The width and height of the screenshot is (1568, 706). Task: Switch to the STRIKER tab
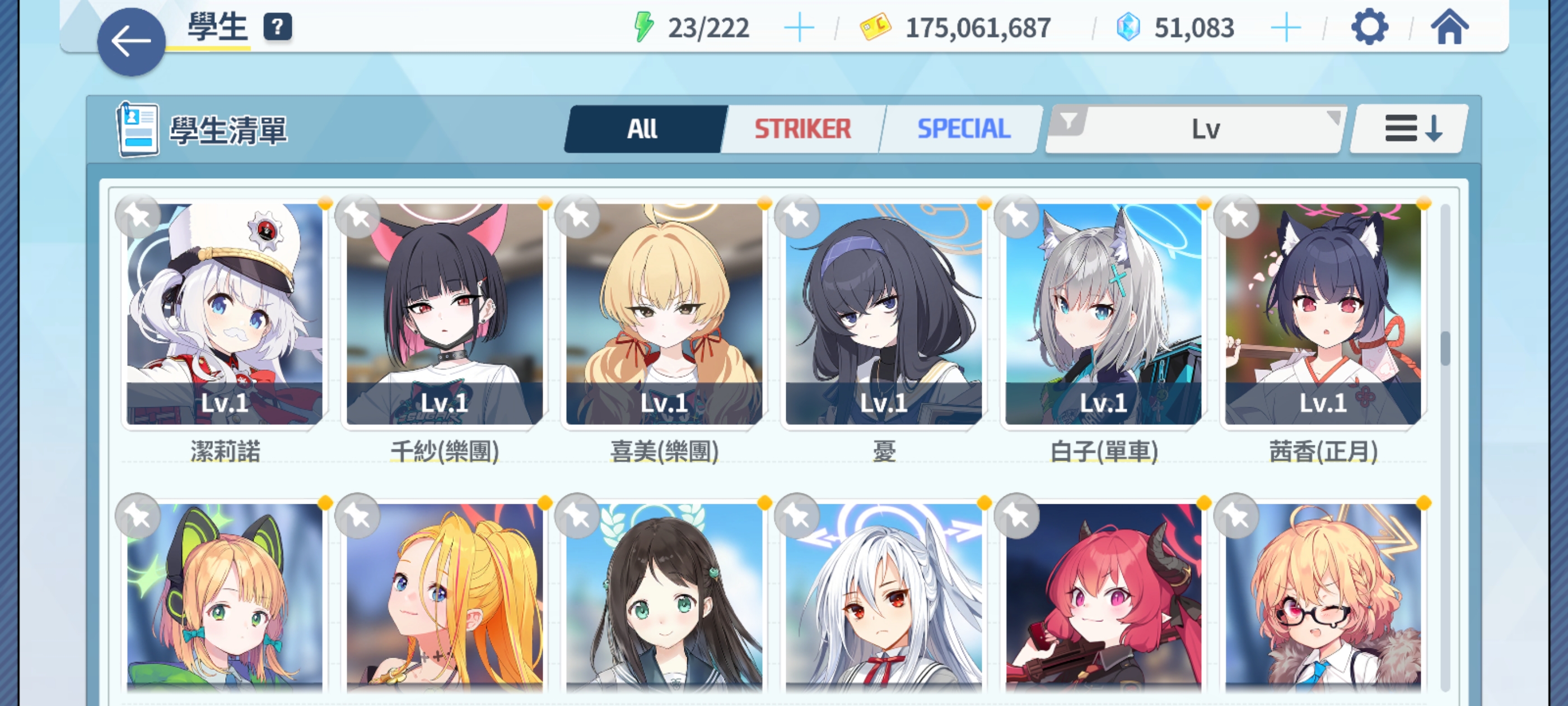[803, 129]
